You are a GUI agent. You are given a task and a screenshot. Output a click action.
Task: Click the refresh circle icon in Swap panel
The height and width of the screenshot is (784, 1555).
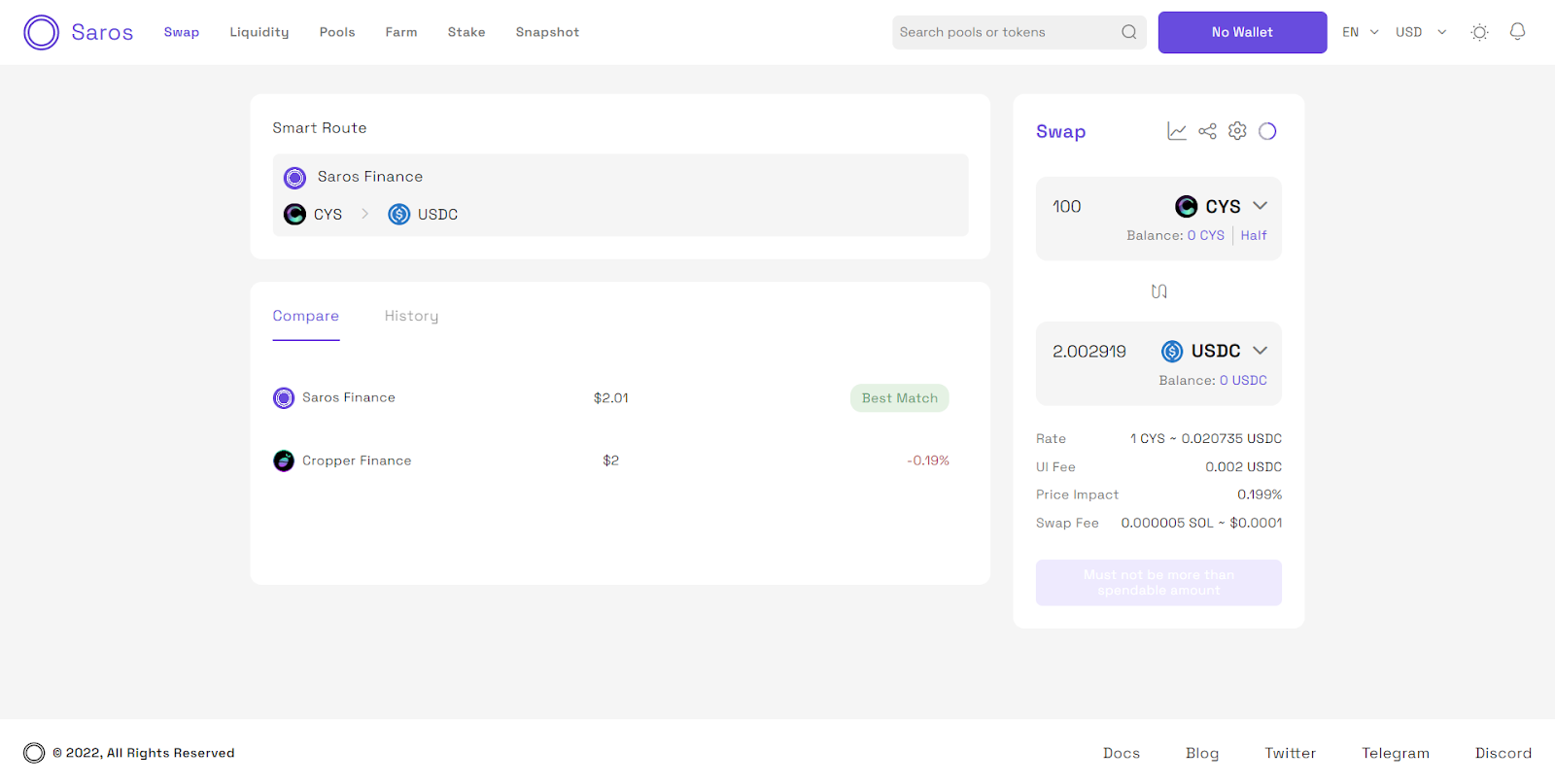click(x=1267, y=131)
